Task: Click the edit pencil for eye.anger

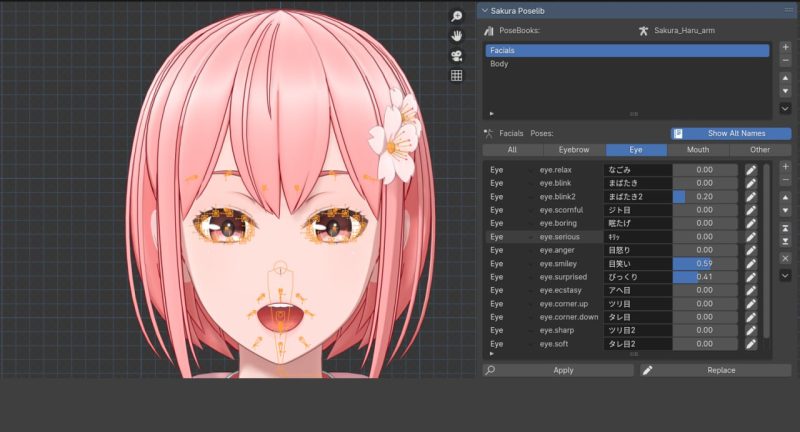Action: 751,250
